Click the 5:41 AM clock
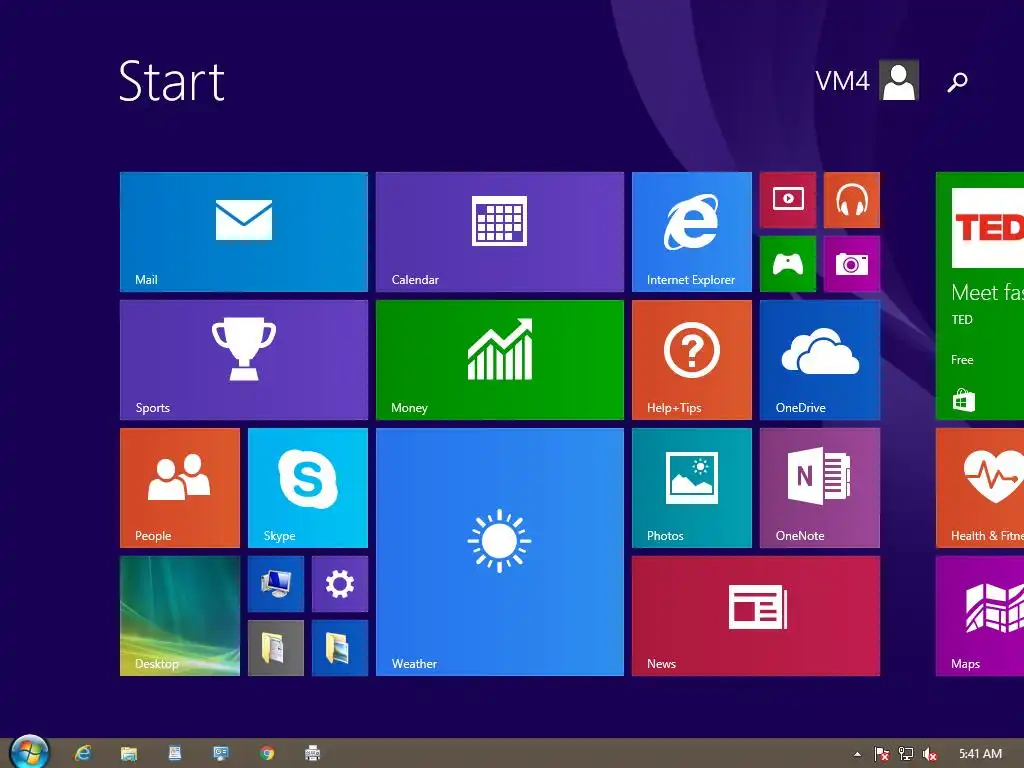Screen dimensions: 1024x768 980,754
